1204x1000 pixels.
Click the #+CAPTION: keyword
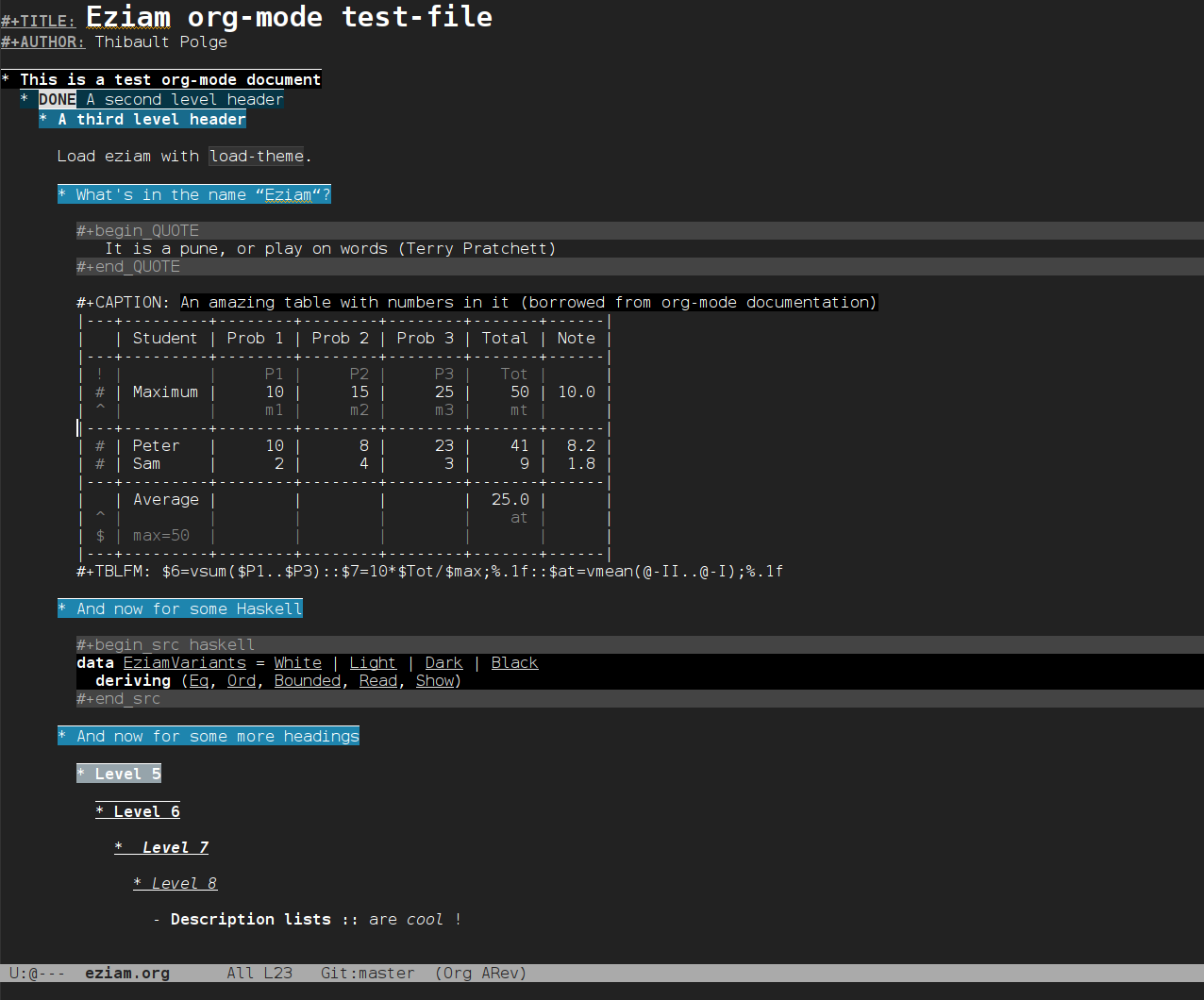pos(124,302)
